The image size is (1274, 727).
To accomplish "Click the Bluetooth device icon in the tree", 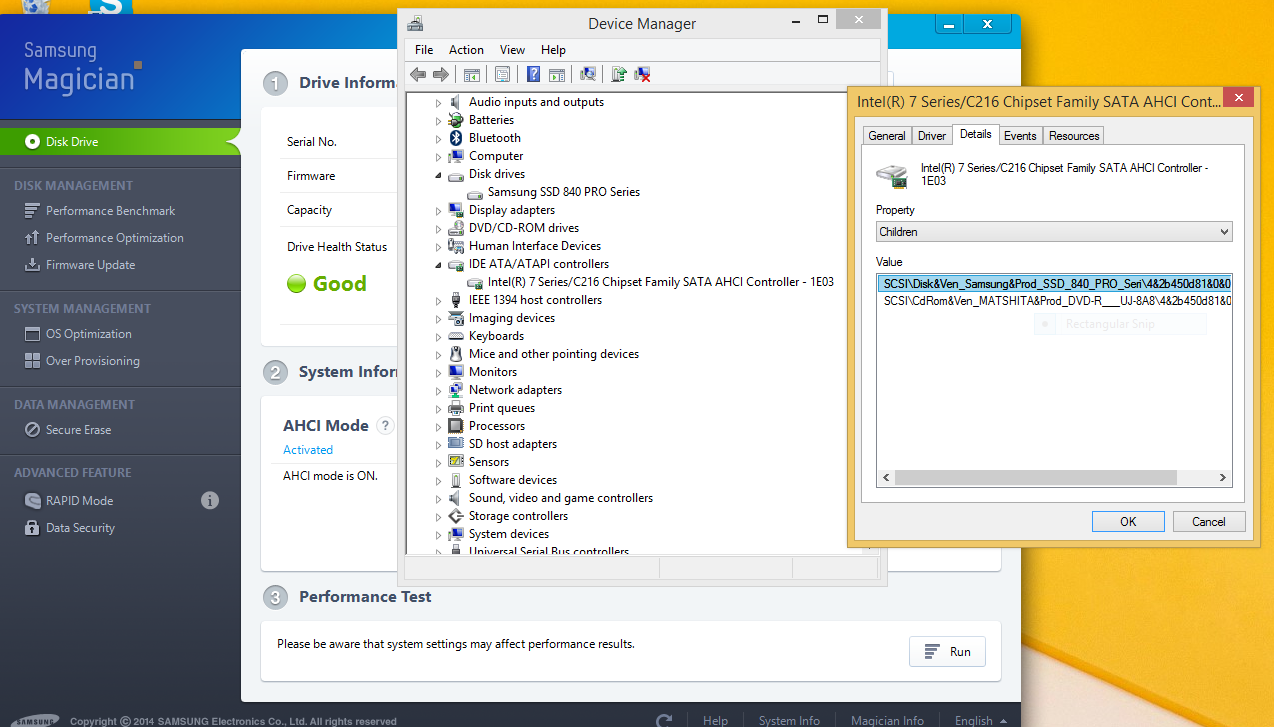I will pyautogui.click(x=456, y=138).
